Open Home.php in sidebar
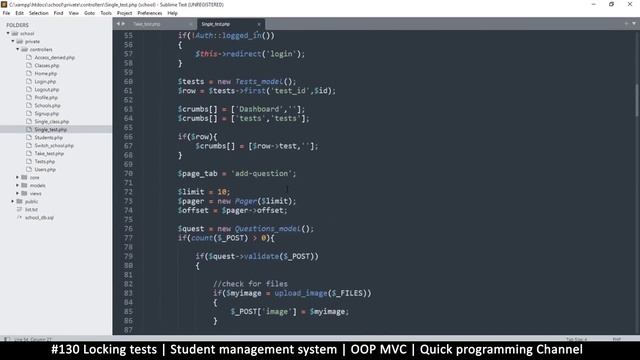640x360 pixels. click(45, 73)
